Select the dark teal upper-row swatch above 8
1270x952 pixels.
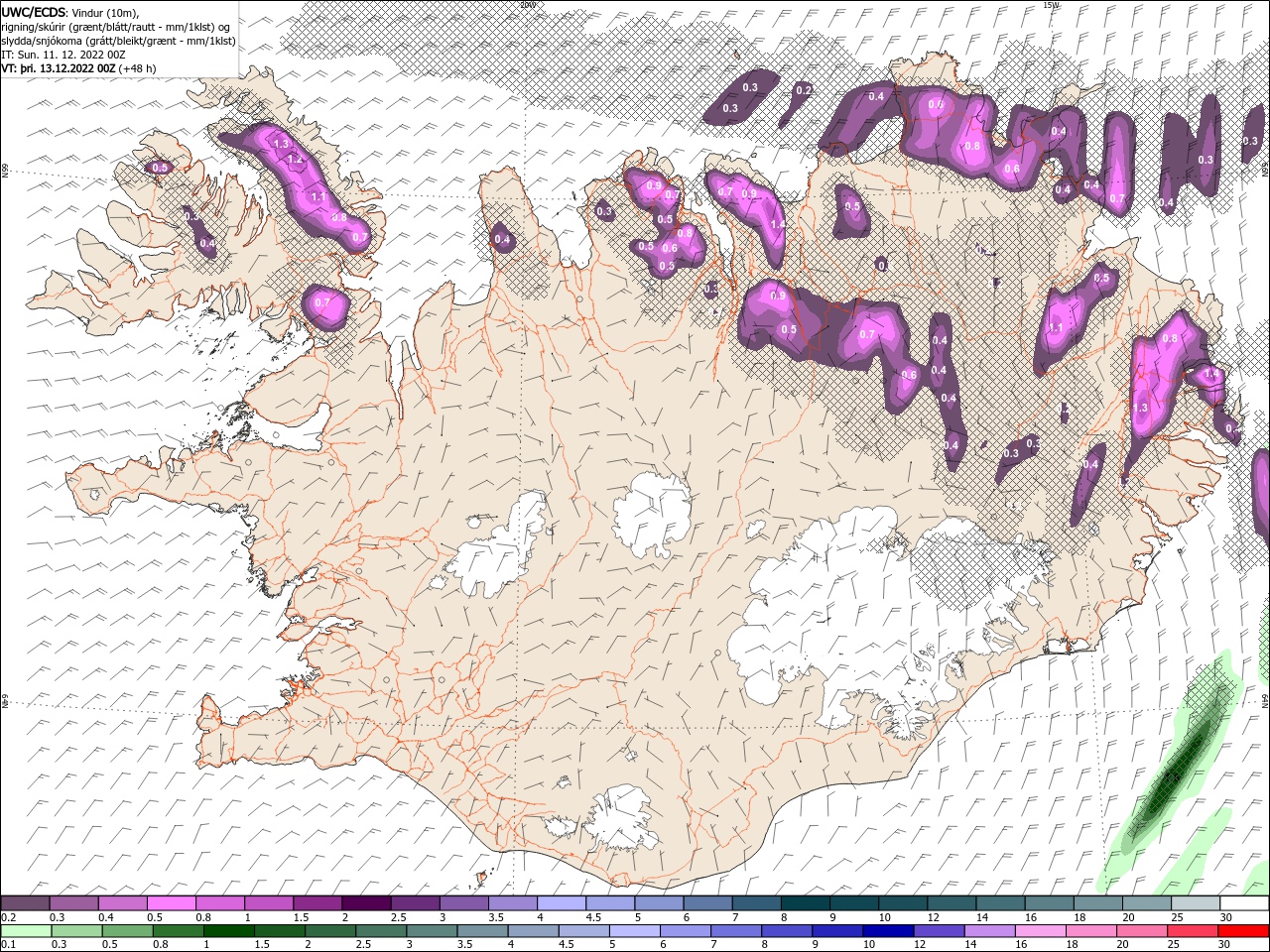[x=805, y=903]
